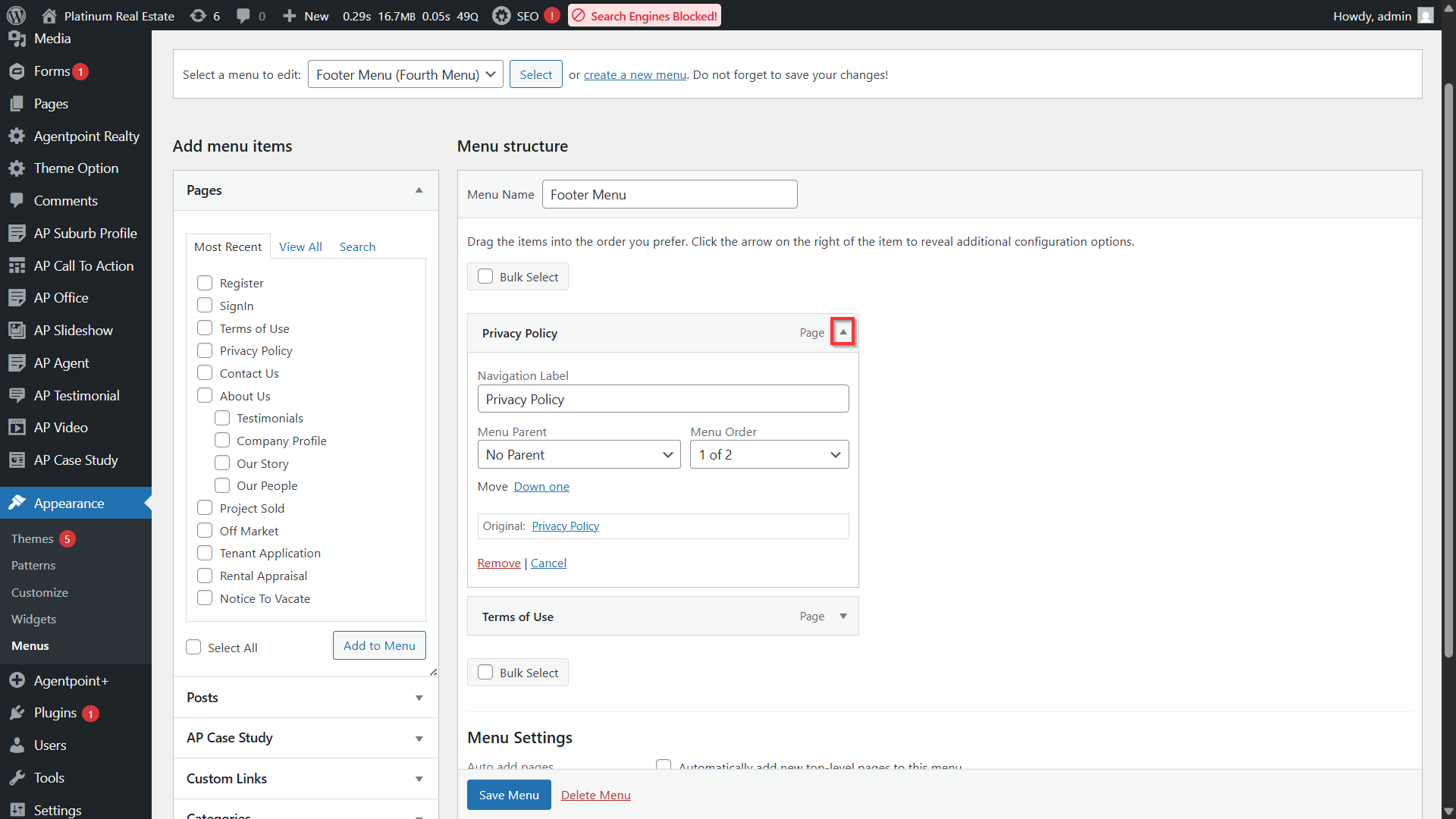Expand the Terms of Use menu item
1456x819 pixels.
coord(843,617)
